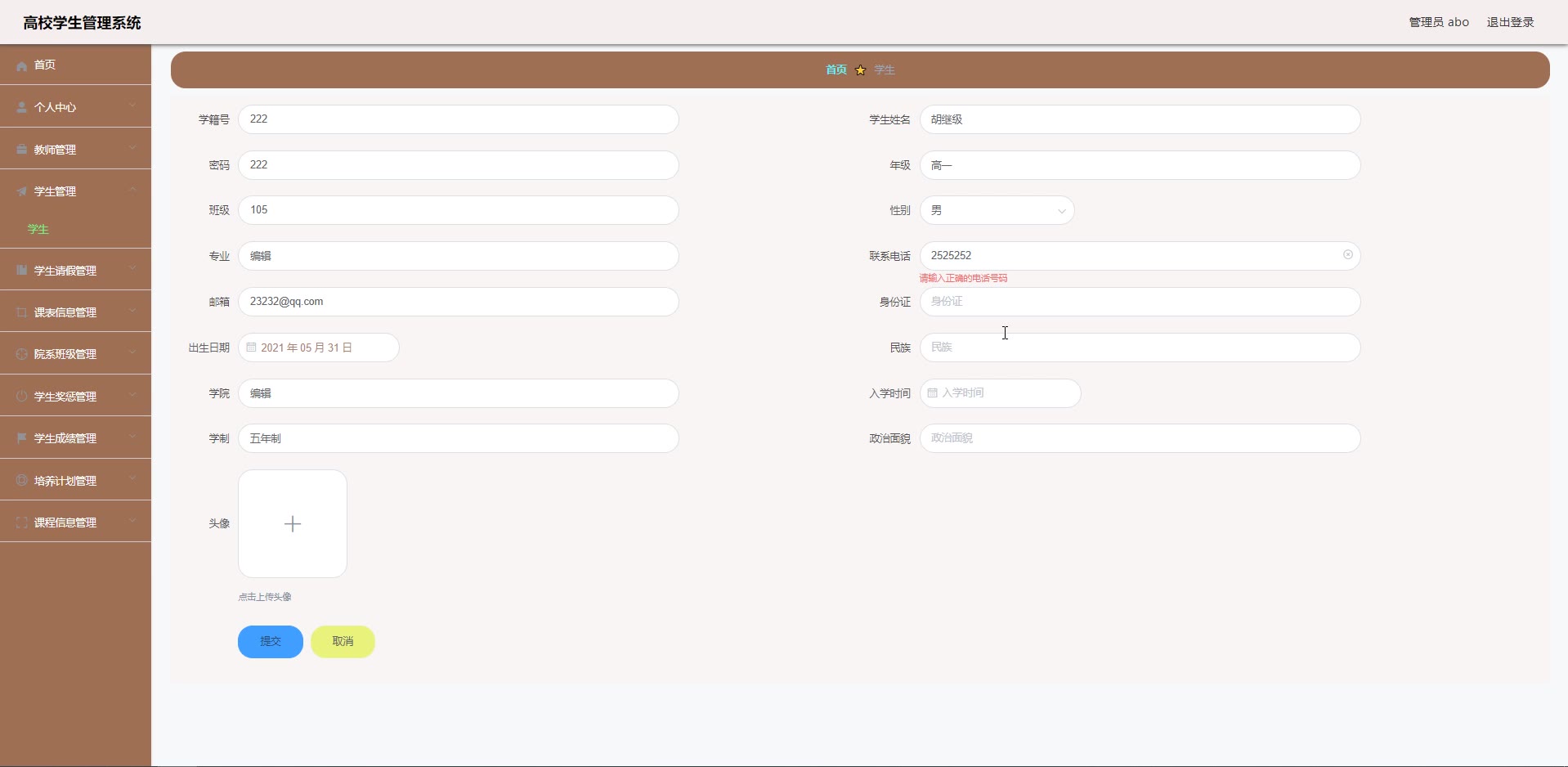
Task: Click the blue 提交 button
Action: pyautogui.click(x=271, y=642)
